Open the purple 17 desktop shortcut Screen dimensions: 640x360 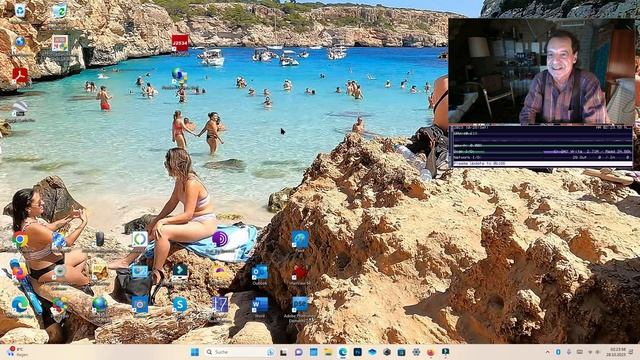coord(220,304)
